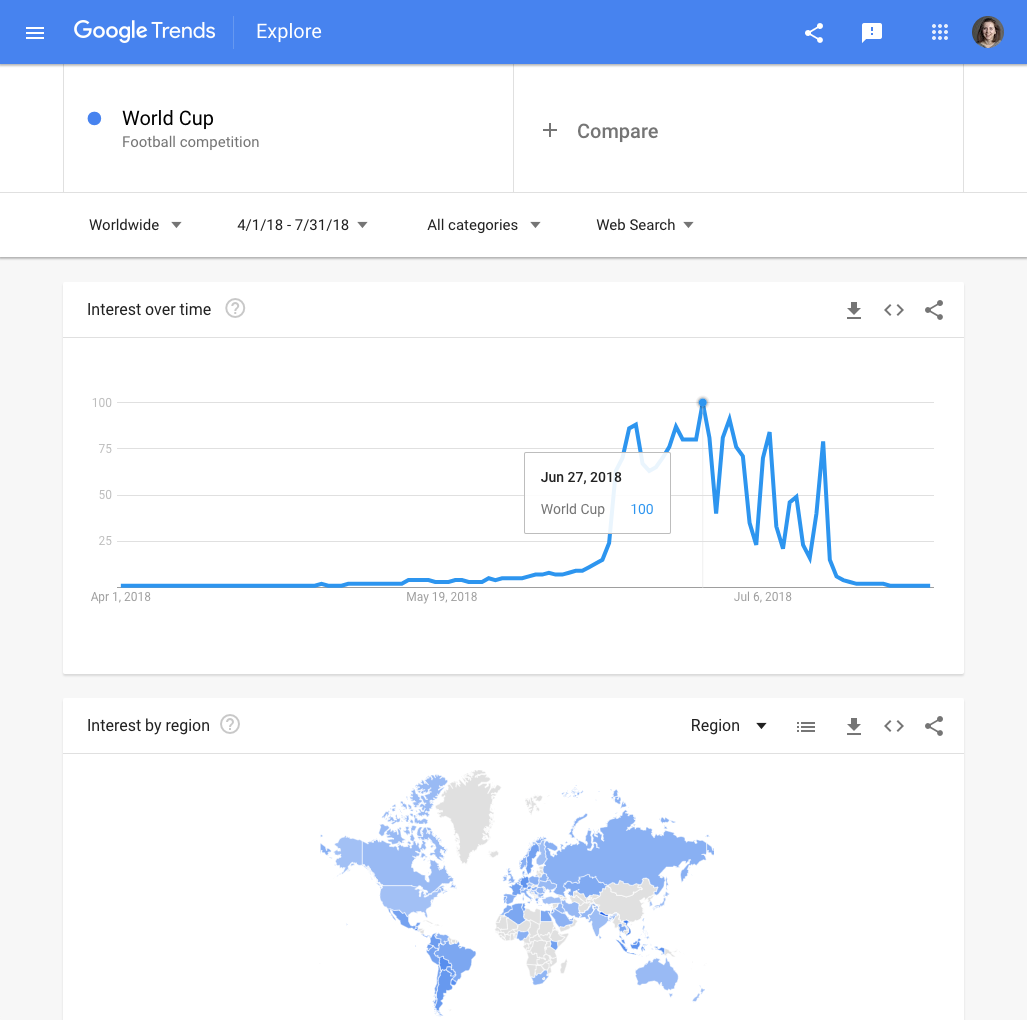This screenshot has width=1027, height=1020.
Task: Click the 100 value in tooltip
Action: coord(642,509)
